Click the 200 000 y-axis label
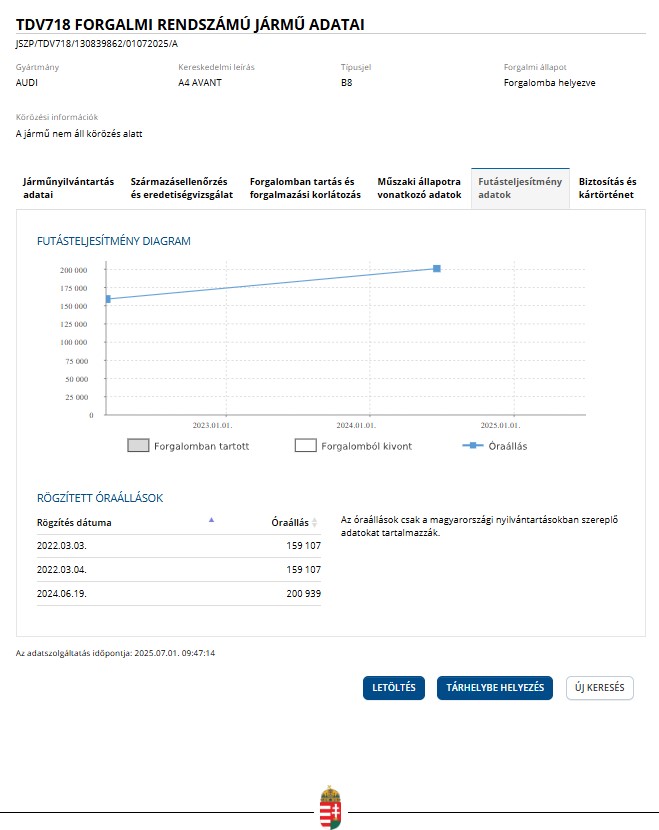The height and width of the screenshot is (830, 659). click(74, 270)
